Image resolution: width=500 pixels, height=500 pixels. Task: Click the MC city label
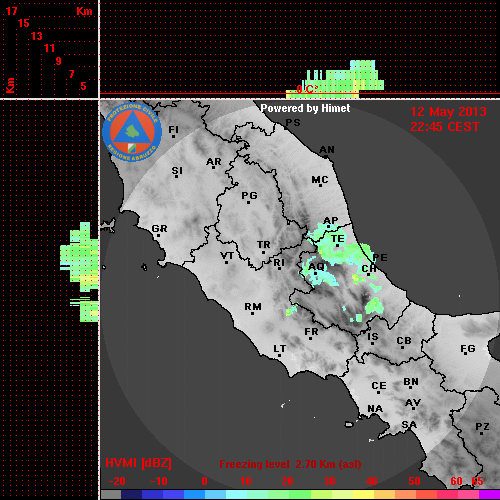pyautogui.click(x=320, y=180)
